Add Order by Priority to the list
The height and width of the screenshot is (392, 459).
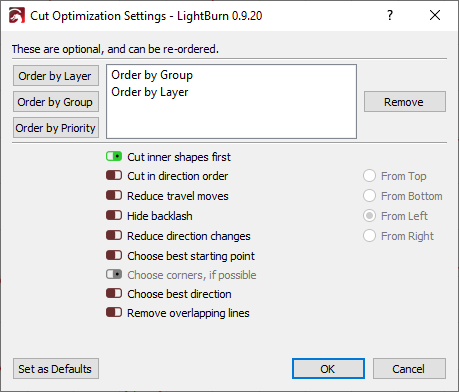56,128
